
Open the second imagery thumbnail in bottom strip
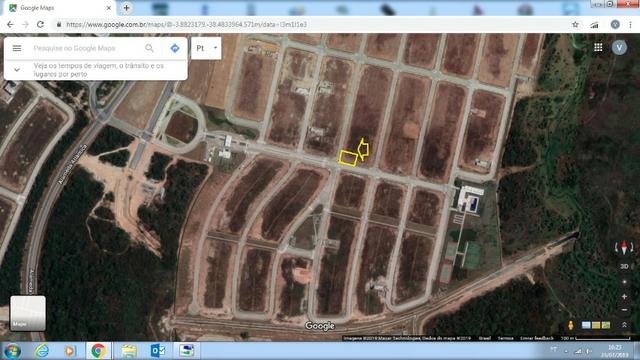pyautogui.click(x=596, y=325)
